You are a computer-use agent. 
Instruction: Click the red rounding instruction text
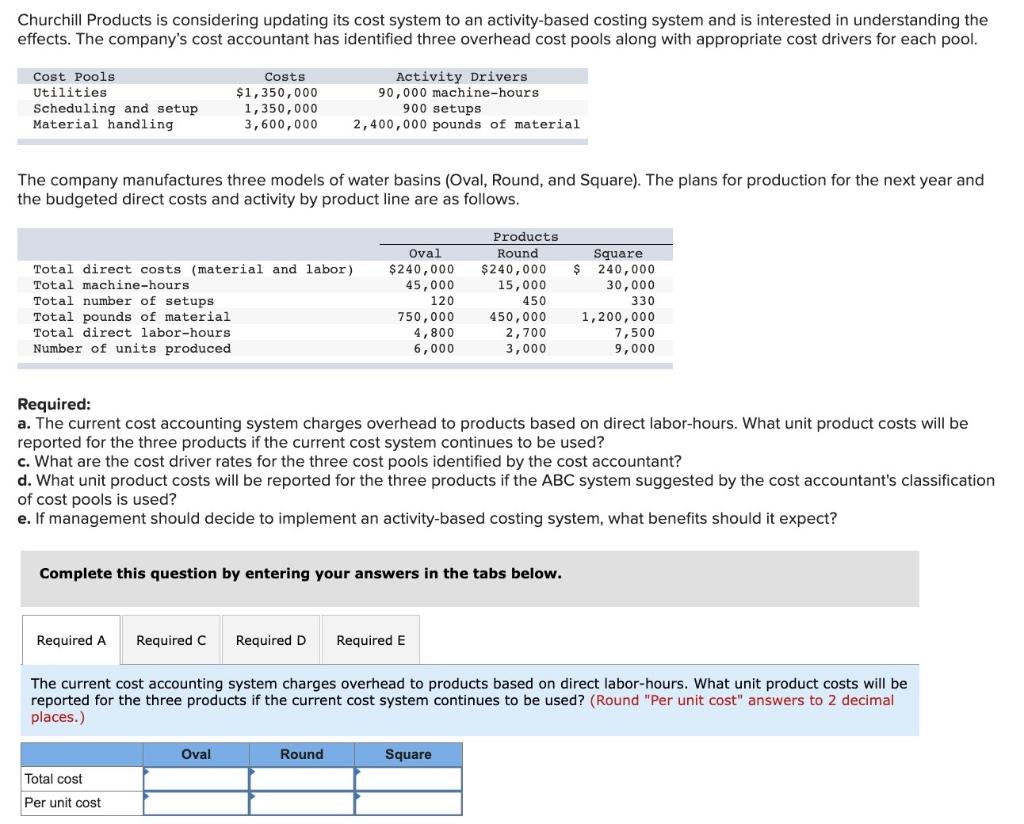coord(462,708)
